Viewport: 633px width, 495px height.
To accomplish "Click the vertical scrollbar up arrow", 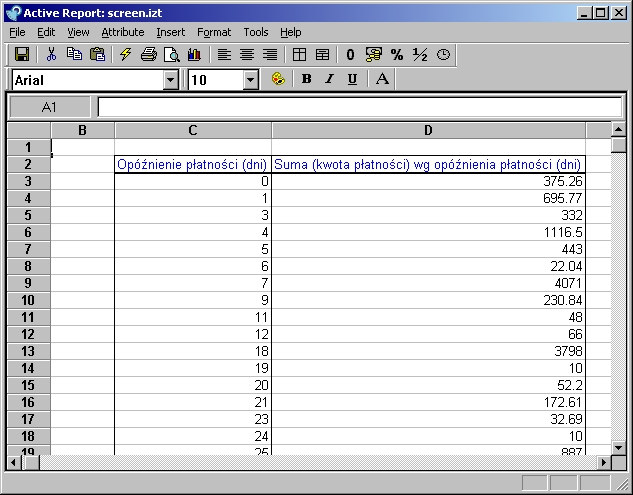I will (x=618, y=130).
